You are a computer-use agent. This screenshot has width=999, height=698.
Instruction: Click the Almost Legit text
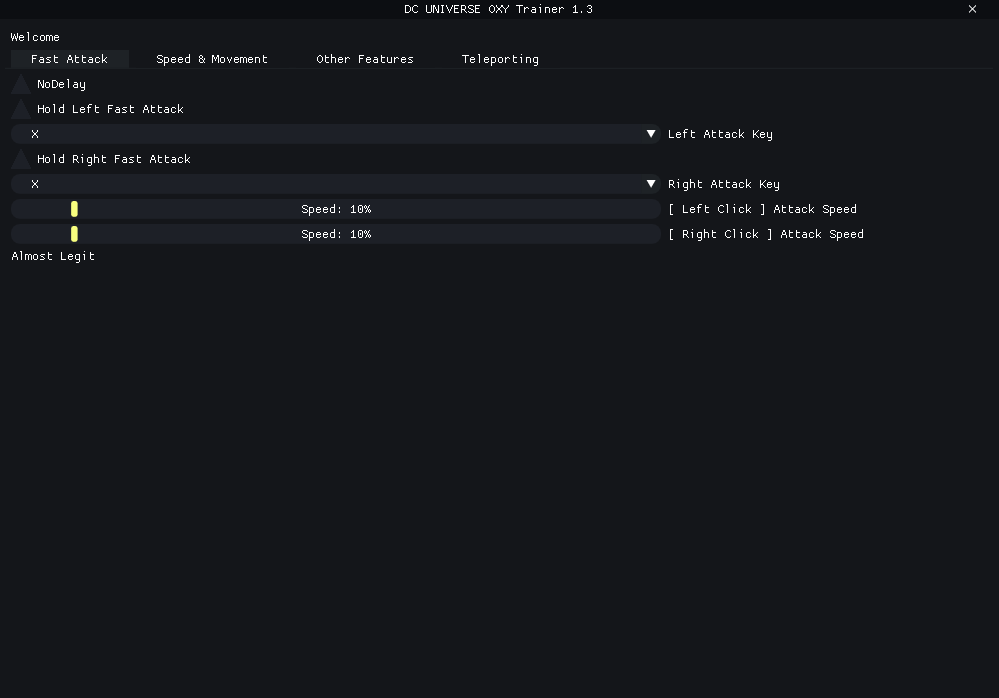point(53,256)
